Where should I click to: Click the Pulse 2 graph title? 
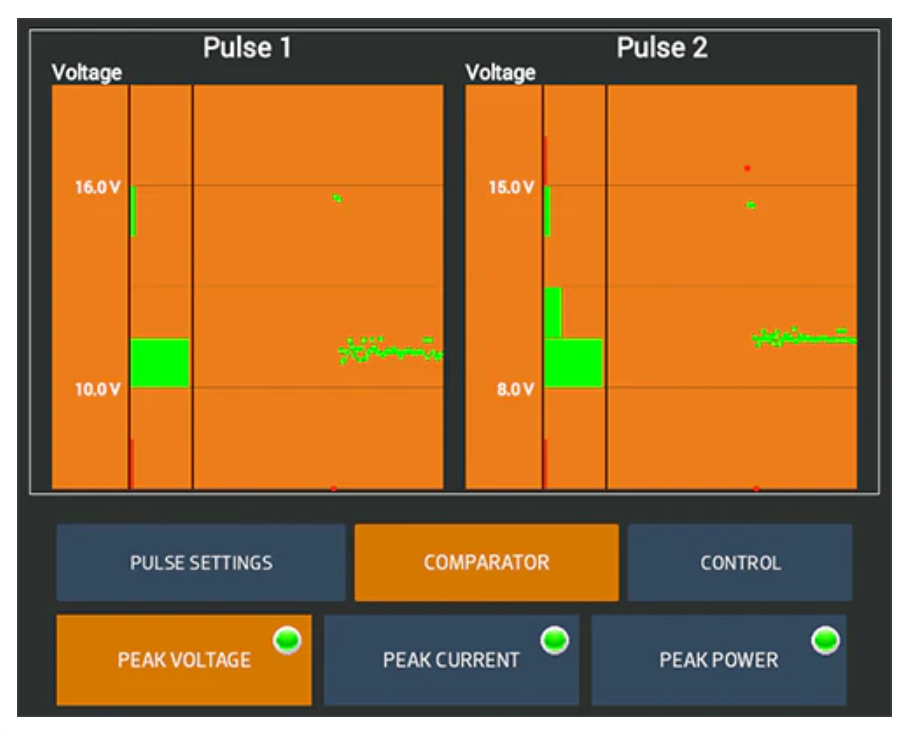661,47
